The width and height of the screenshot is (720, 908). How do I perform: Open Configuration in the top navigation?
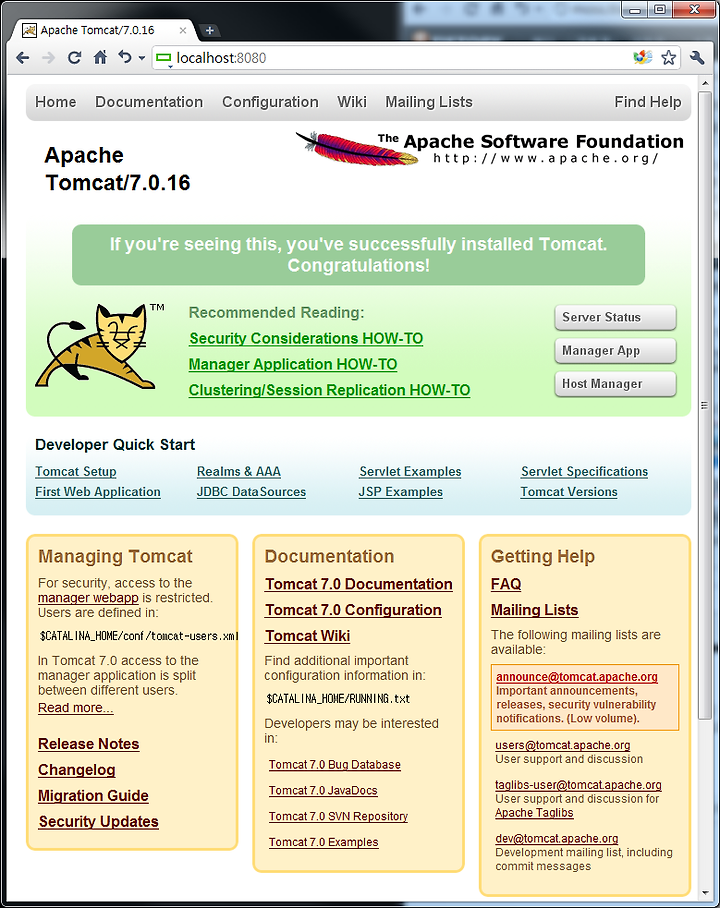pos(271,102)
